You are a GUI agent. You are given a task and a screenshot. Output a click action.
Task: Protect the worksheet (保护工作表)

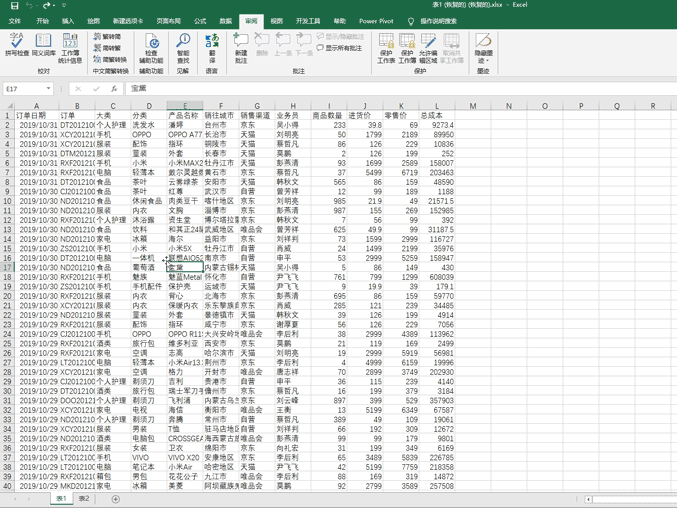point(386,48)
